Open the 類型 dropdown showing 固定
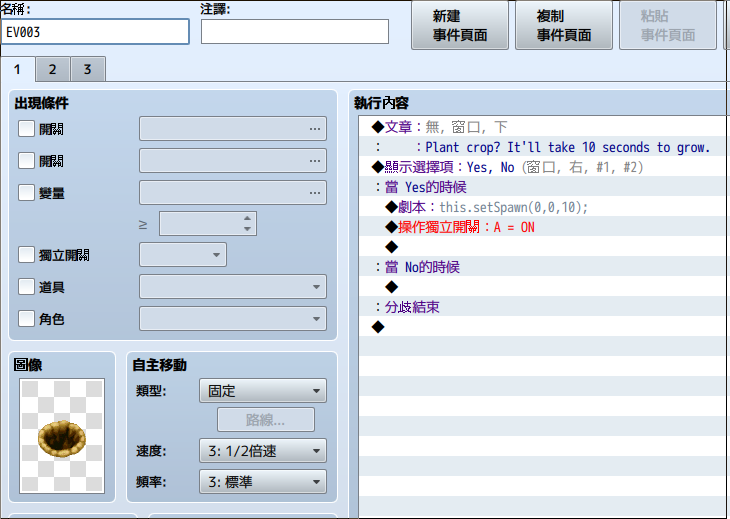The width and height of the screenshot is (730, 519). coord(263,391)
